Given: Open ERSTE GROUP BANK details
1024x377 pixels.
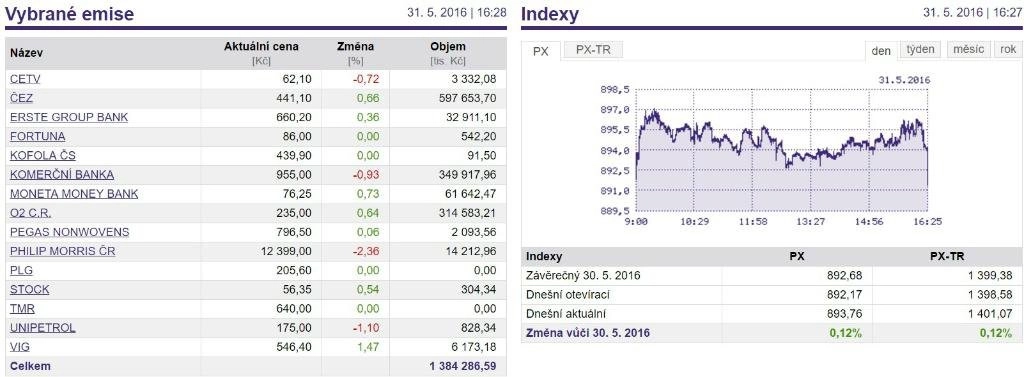Looking at the screenshot, I should pos(69,118).
